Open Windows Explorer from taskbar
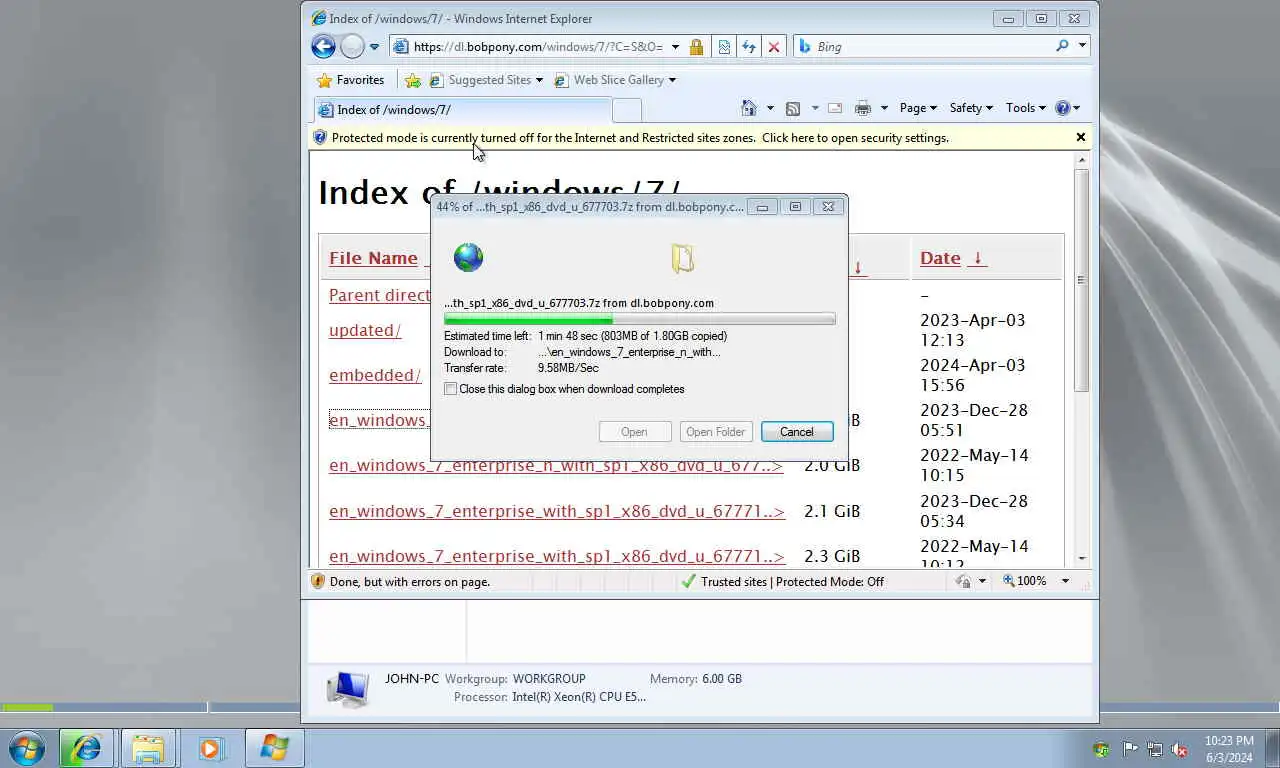1280x768 pixels. pos(148,748)
